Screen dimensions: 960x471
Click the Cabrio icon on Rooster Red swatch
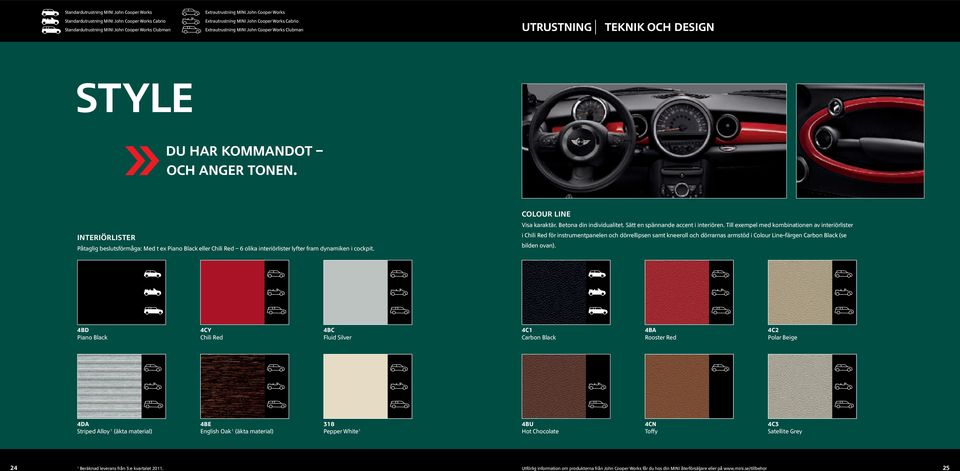point(720,292)
